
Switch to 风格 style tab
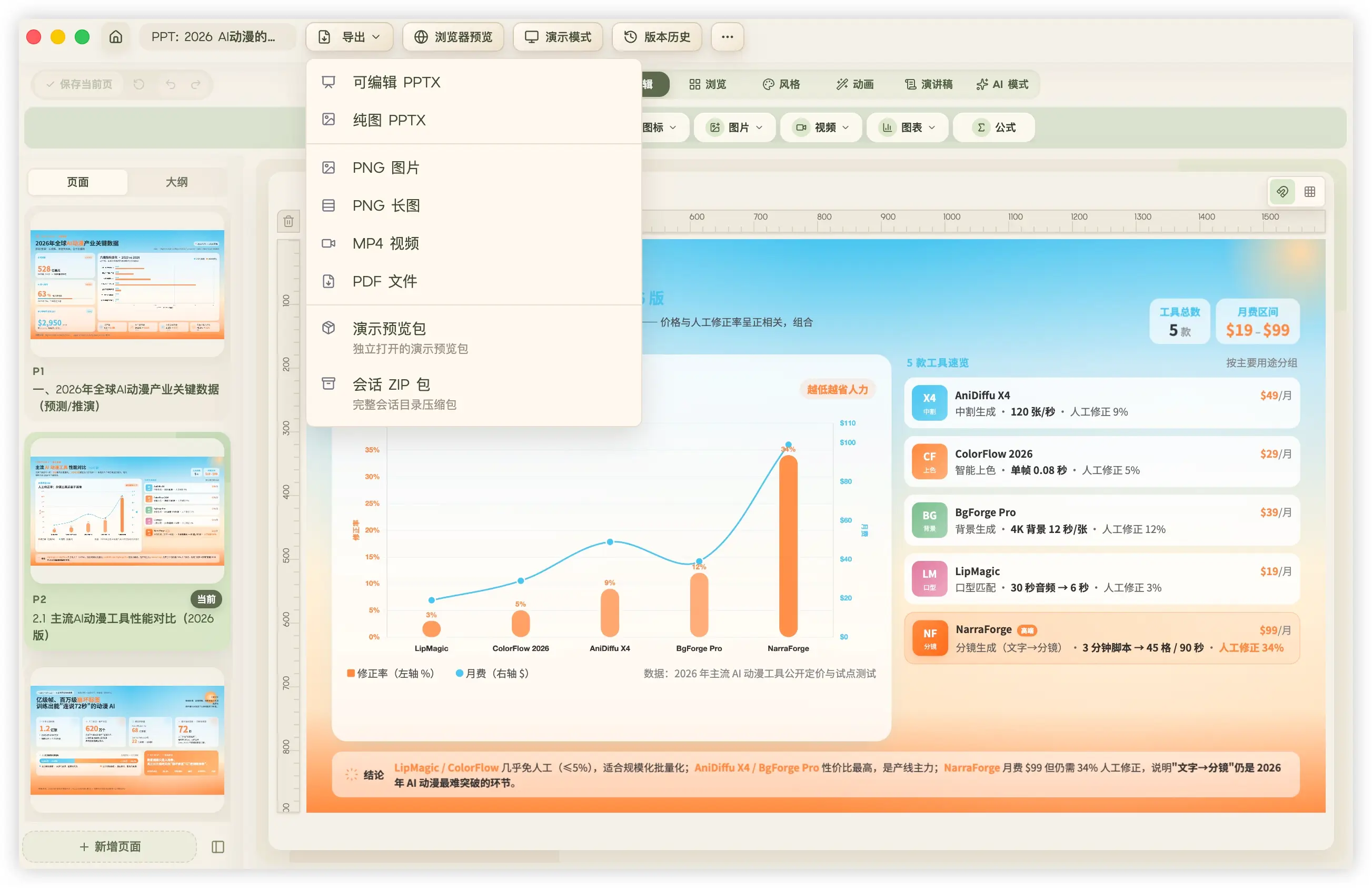point(781,84)
